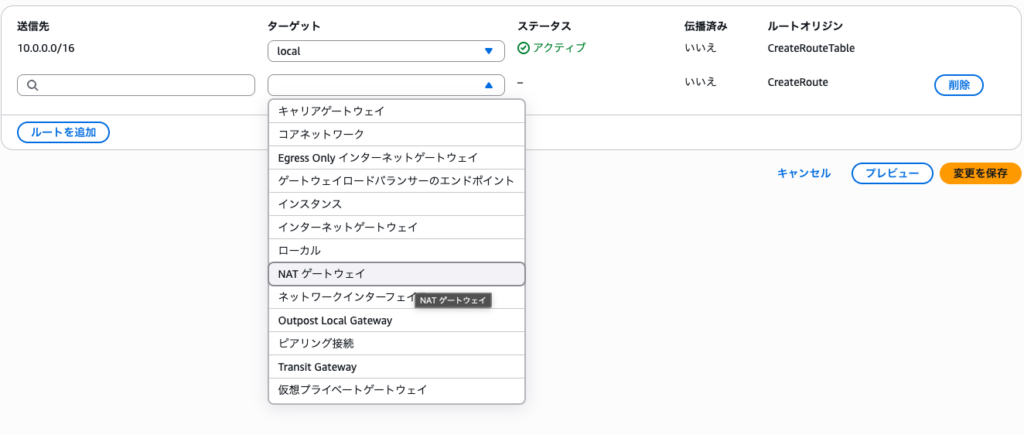Pick ゲートウェイロードバランサーのエンドポイント option
The image size is (1024, 435).
(396, 181)
